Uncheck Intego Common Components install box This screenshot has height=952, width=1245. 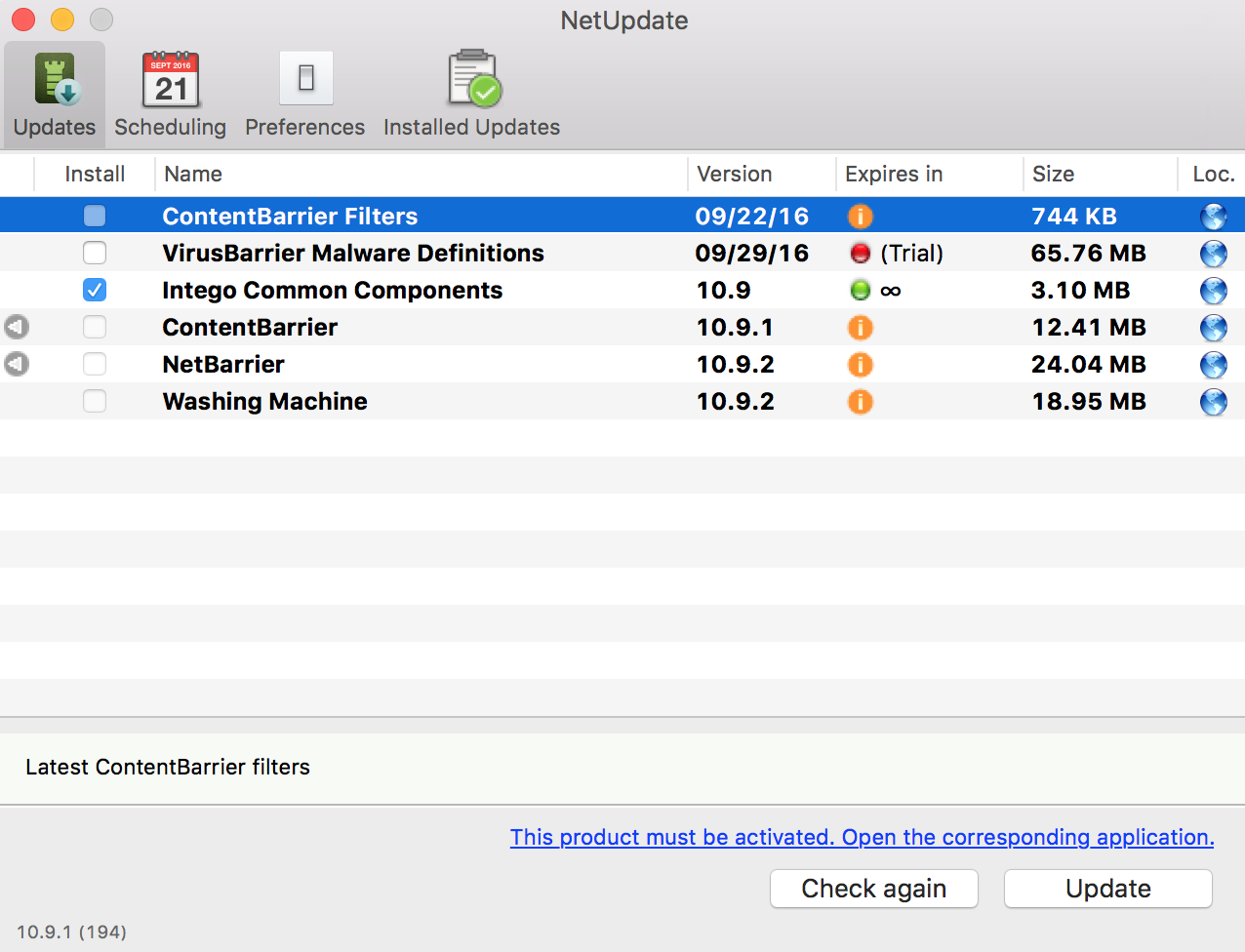tap(95, 290)
